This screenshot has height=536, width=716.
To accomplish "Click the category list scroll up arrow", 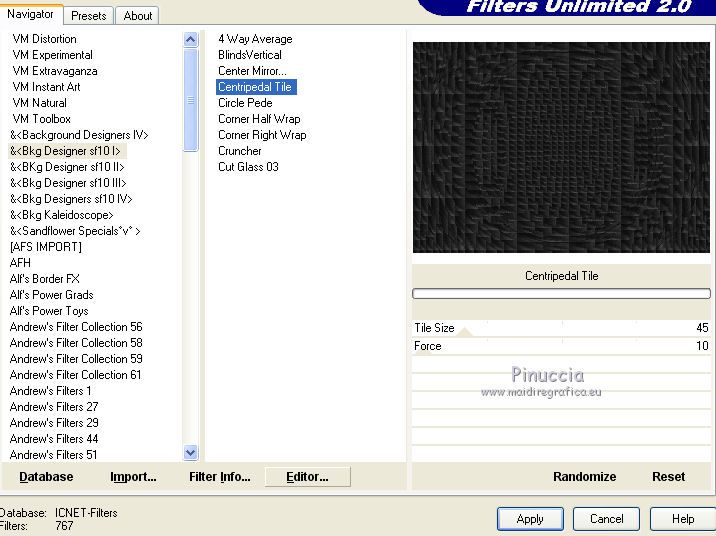I will [x=190, y=40].
